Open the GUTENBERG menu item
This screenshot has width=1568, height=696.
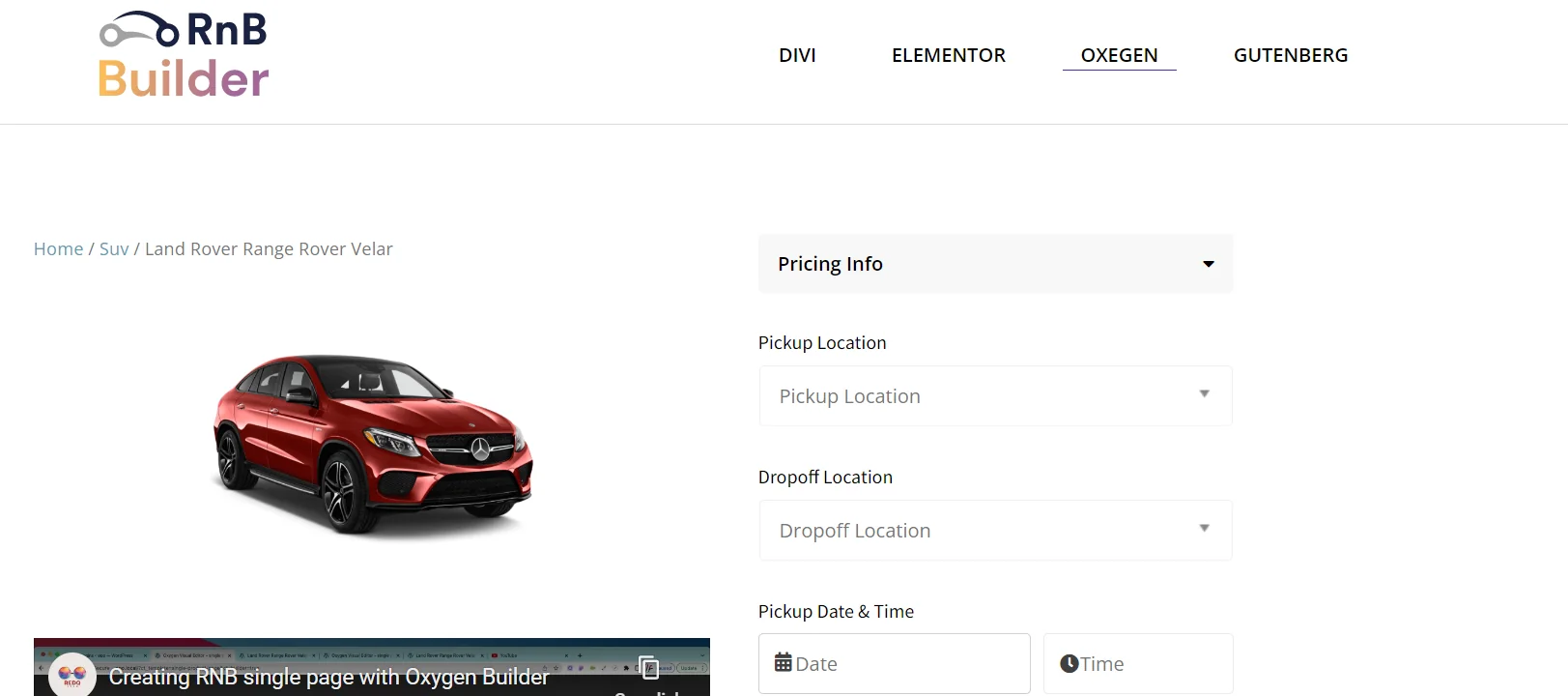pos(1290,55)
